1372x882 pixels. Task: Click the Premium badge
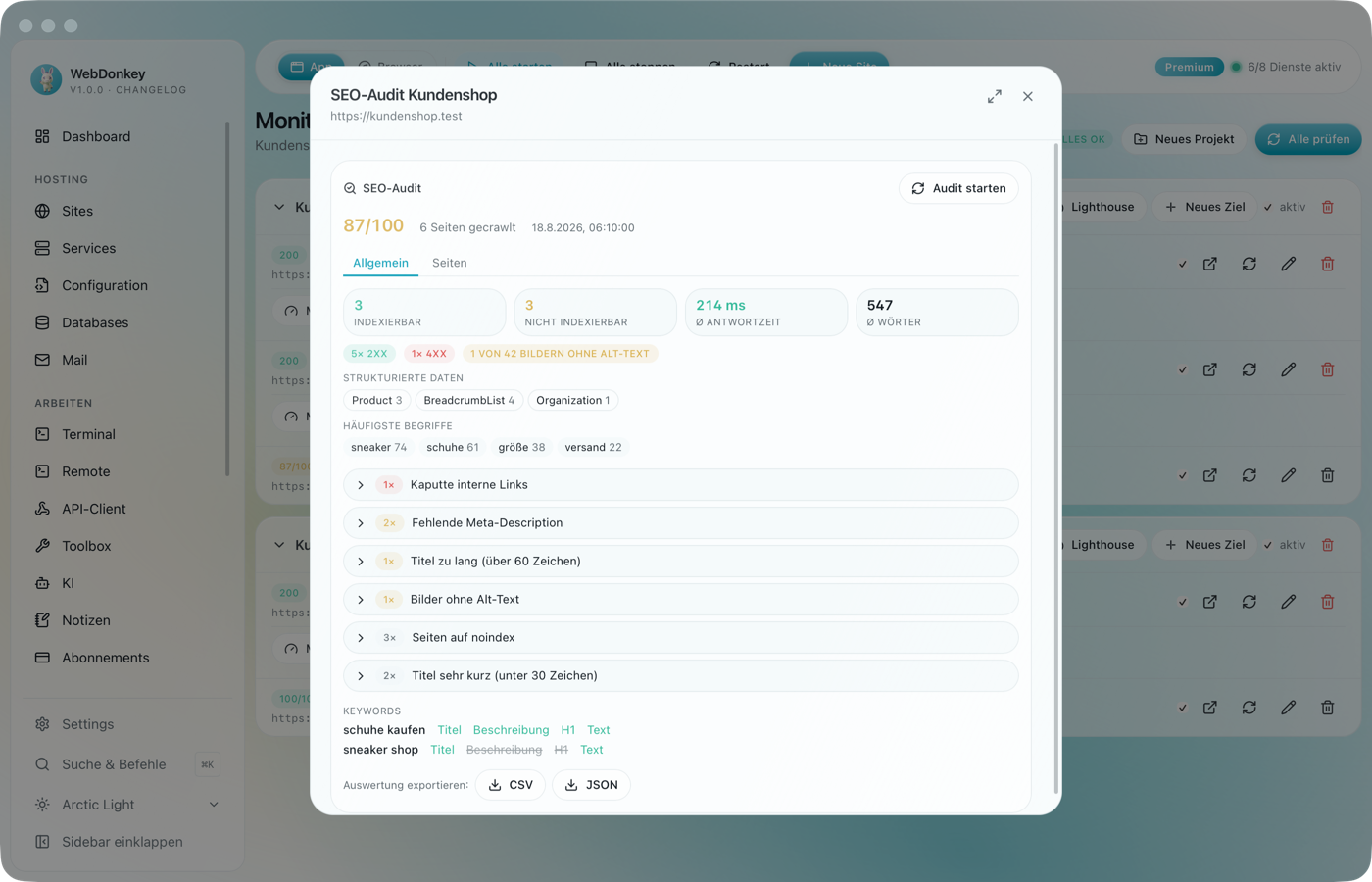point(1190,67)
